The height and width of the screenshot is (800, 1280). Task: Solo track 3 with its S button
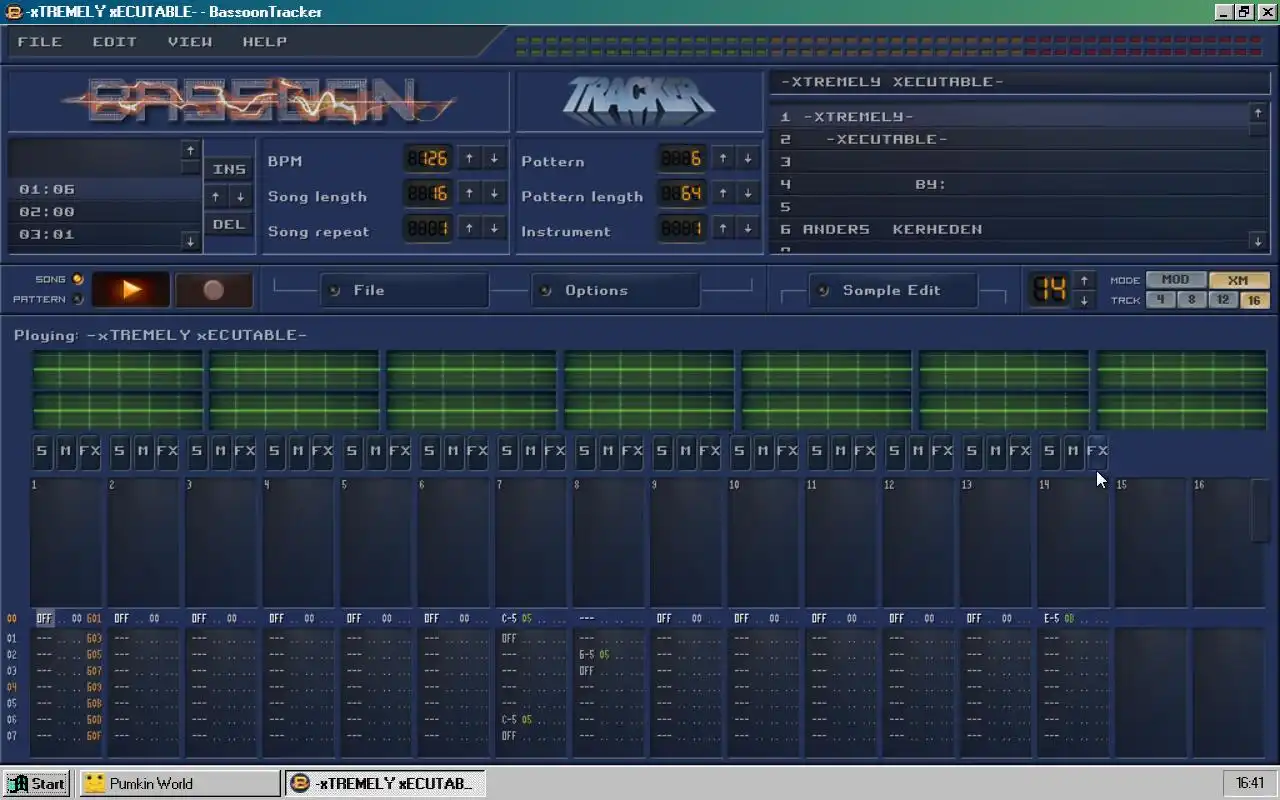(x=197, y=451)
